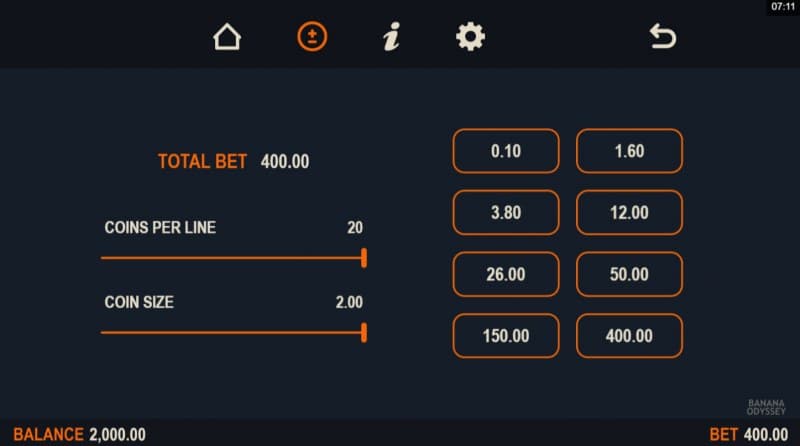Open the game info icon
The width and height of the screenshot is (800, 446).
click(x=391, y=37)
